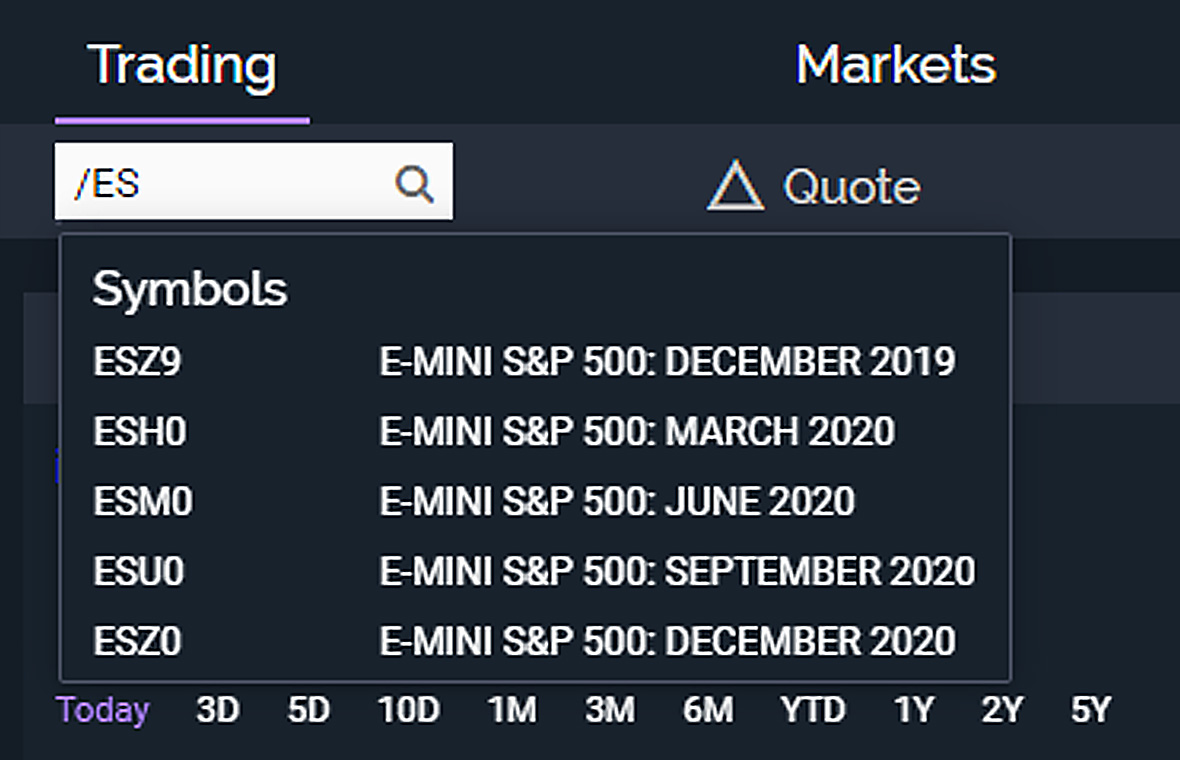Click the Quote triangle icon
Viewport: 1180px width, 760px height.
pyautogui.click(x=735, y=187)
